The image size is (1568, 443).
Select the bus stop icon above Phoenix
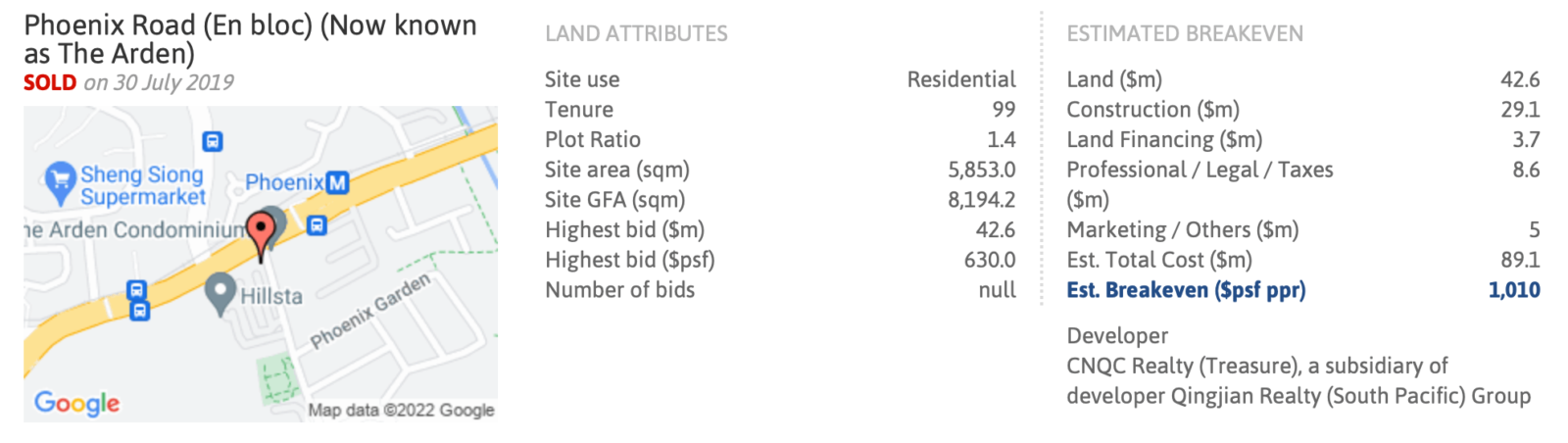click(213, 141)
